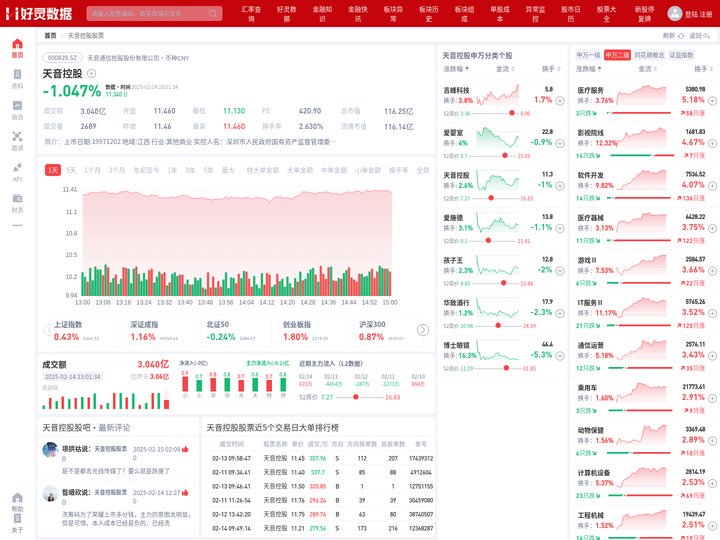
Task: Click the user avatar icon in header
Action: click(x=674, y=13)
